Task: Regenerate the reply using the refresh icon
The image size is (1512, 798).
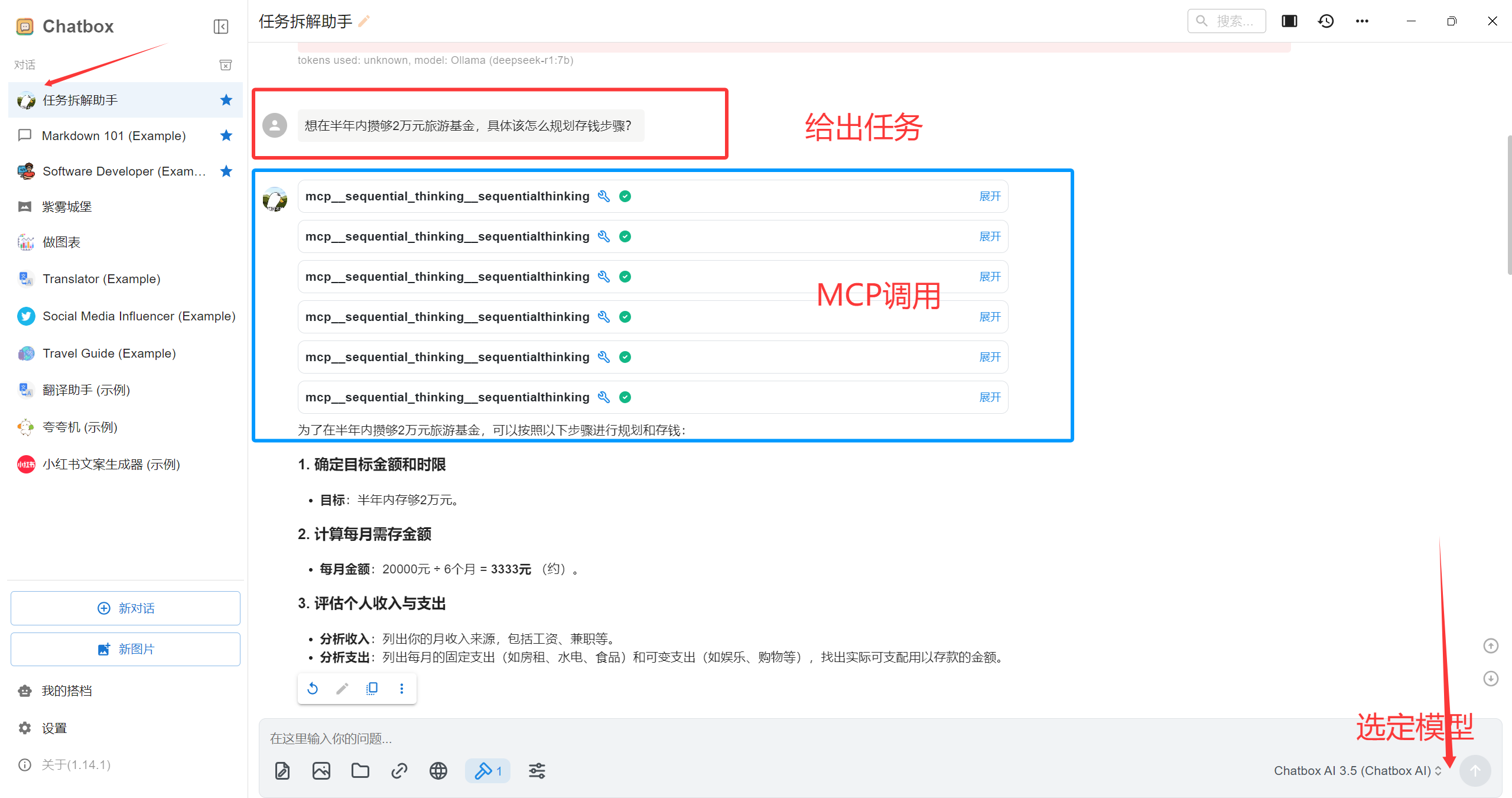Action: pos(312,688)
